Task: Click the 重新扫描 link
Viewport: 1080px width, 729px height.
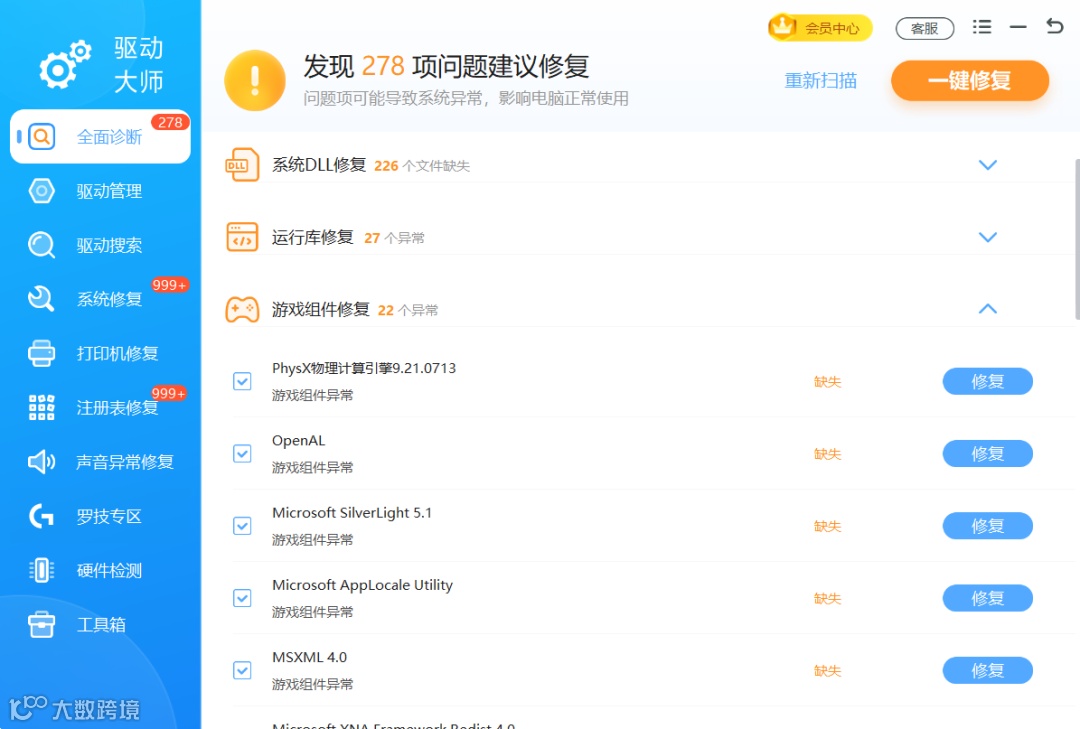Action: pyautogui.click(x=820, y=81)
